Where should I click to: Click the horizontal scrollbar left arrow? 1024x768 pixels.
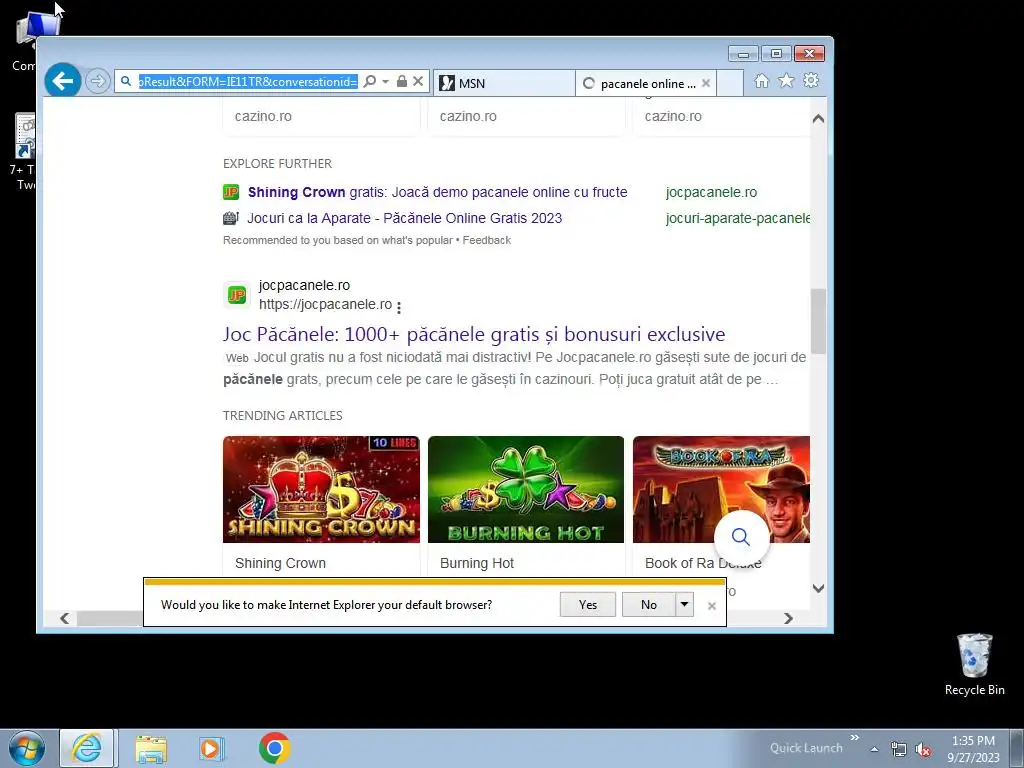click(x=64, y=618)
